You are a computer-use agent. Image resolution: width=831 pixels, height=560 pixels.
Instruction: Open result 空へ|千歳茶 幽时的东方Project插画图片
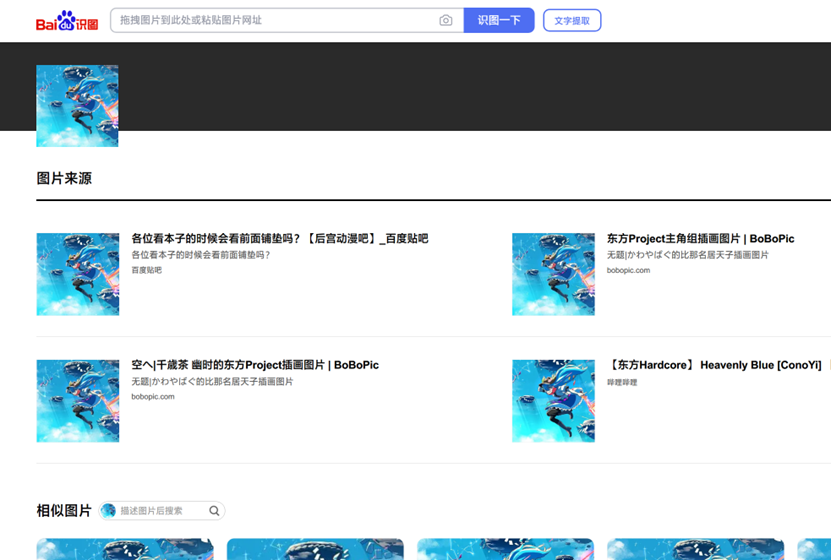[x=255, y=365]
